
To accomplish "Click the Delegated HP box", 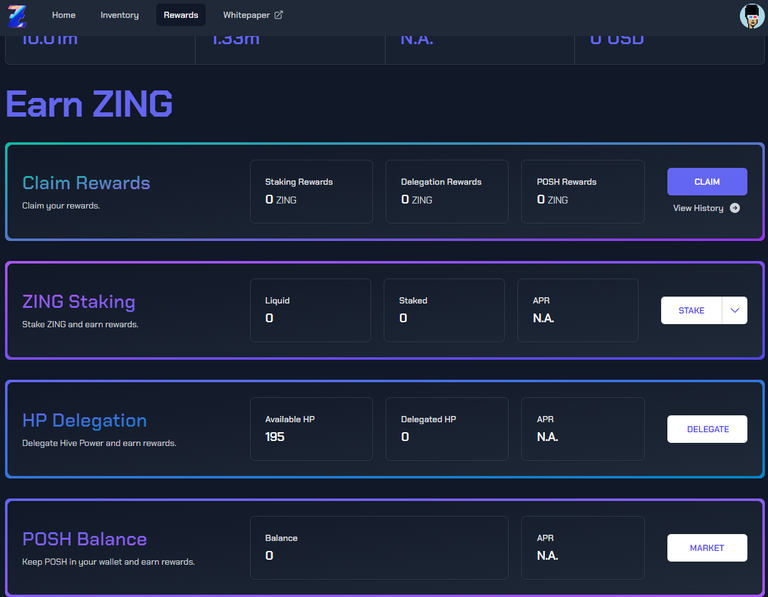I will (447, 429).
